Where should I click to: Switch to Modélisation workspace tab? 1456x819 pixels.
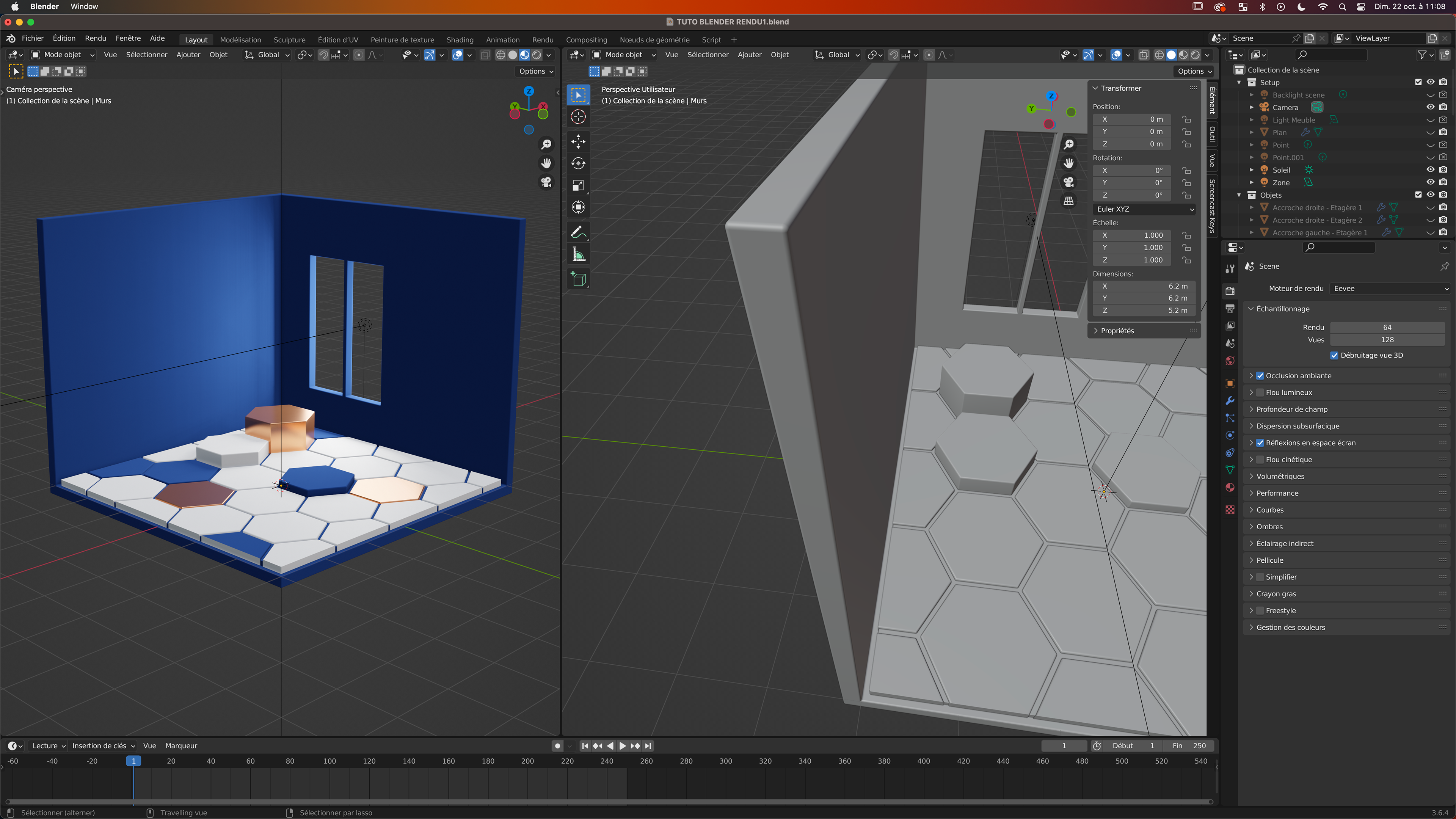pos(240,40)
